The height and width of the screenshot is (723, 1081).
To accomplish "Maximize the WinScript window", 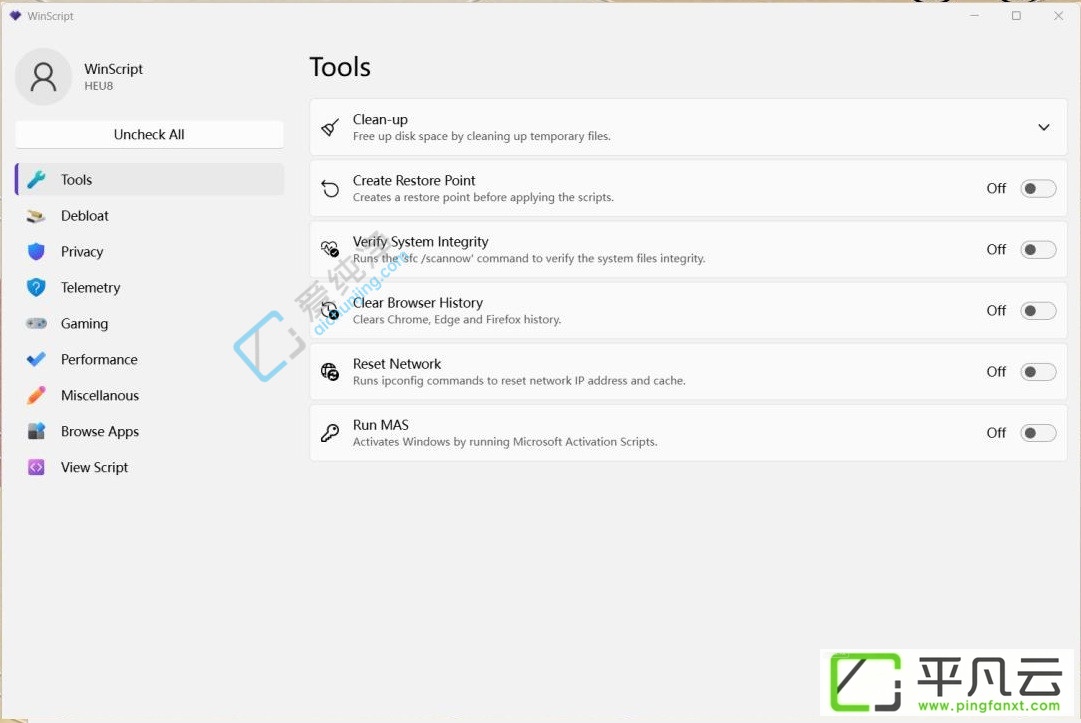I will (1016, 16).
